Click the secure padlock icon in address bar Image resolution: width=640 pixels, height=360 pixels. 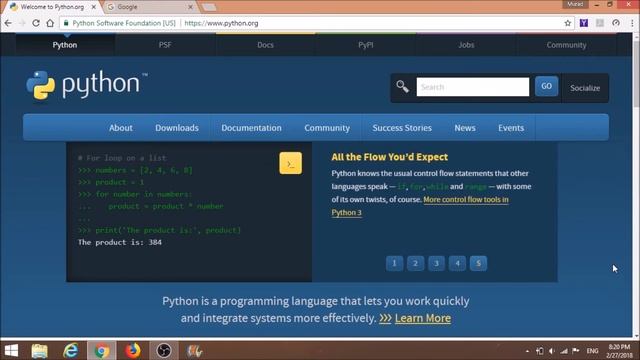(66, 23)
